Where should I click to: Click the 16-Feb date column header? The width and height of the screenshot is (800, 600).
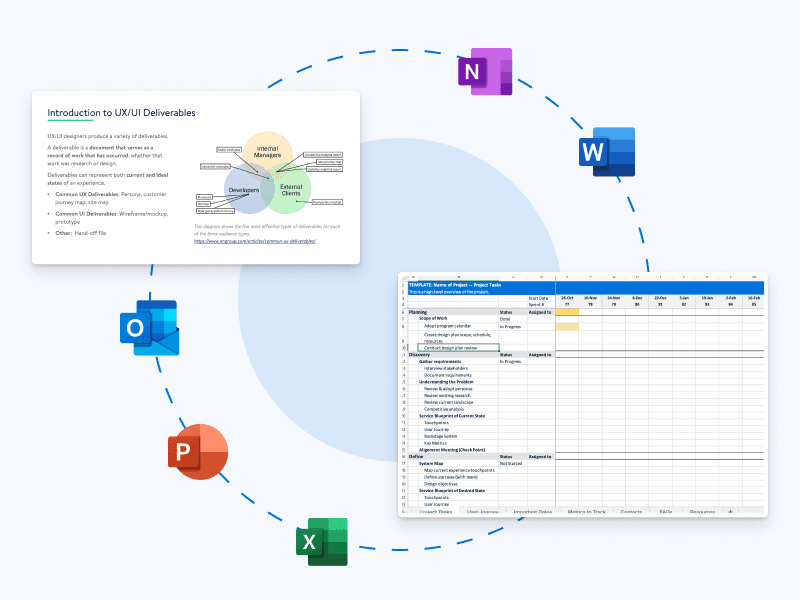[x=754, y=298]
